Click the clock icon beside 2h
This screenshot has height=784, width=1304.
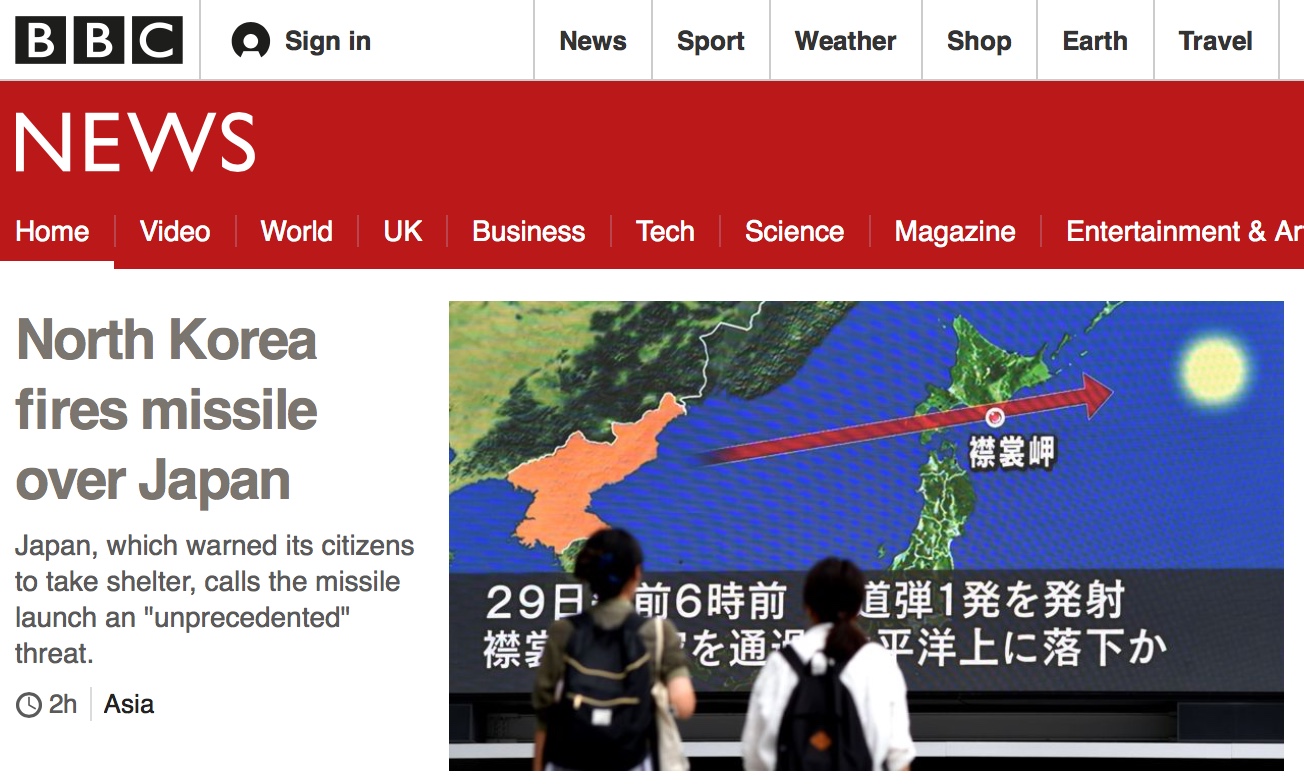pos(29,705)
